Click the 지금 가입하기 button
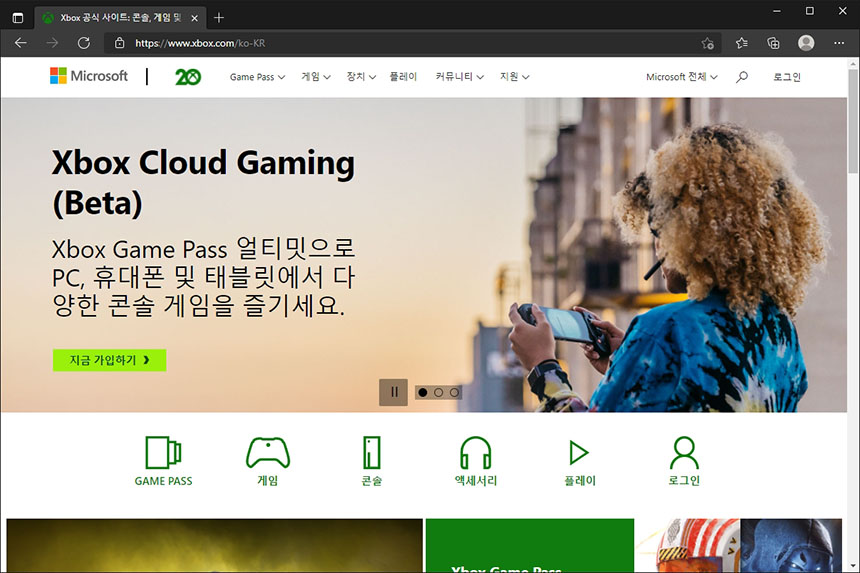Image resolution: width=860 pixels, height=573 pixels. (x=110, y=360)
